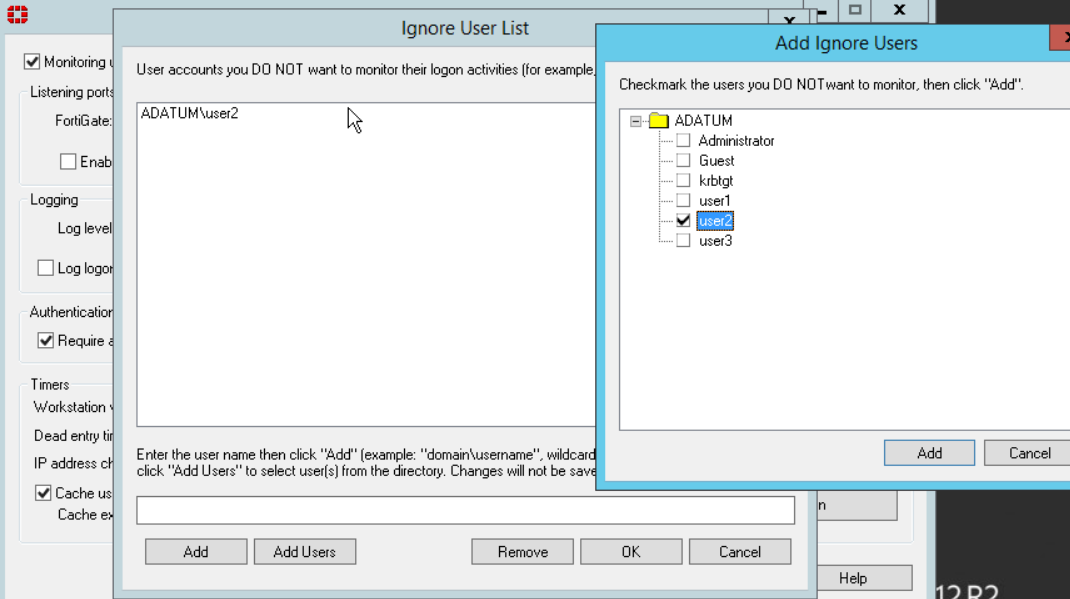Check the Administrator user checkbox
This screenshot has height=599, width=1070.
(684, 141)
